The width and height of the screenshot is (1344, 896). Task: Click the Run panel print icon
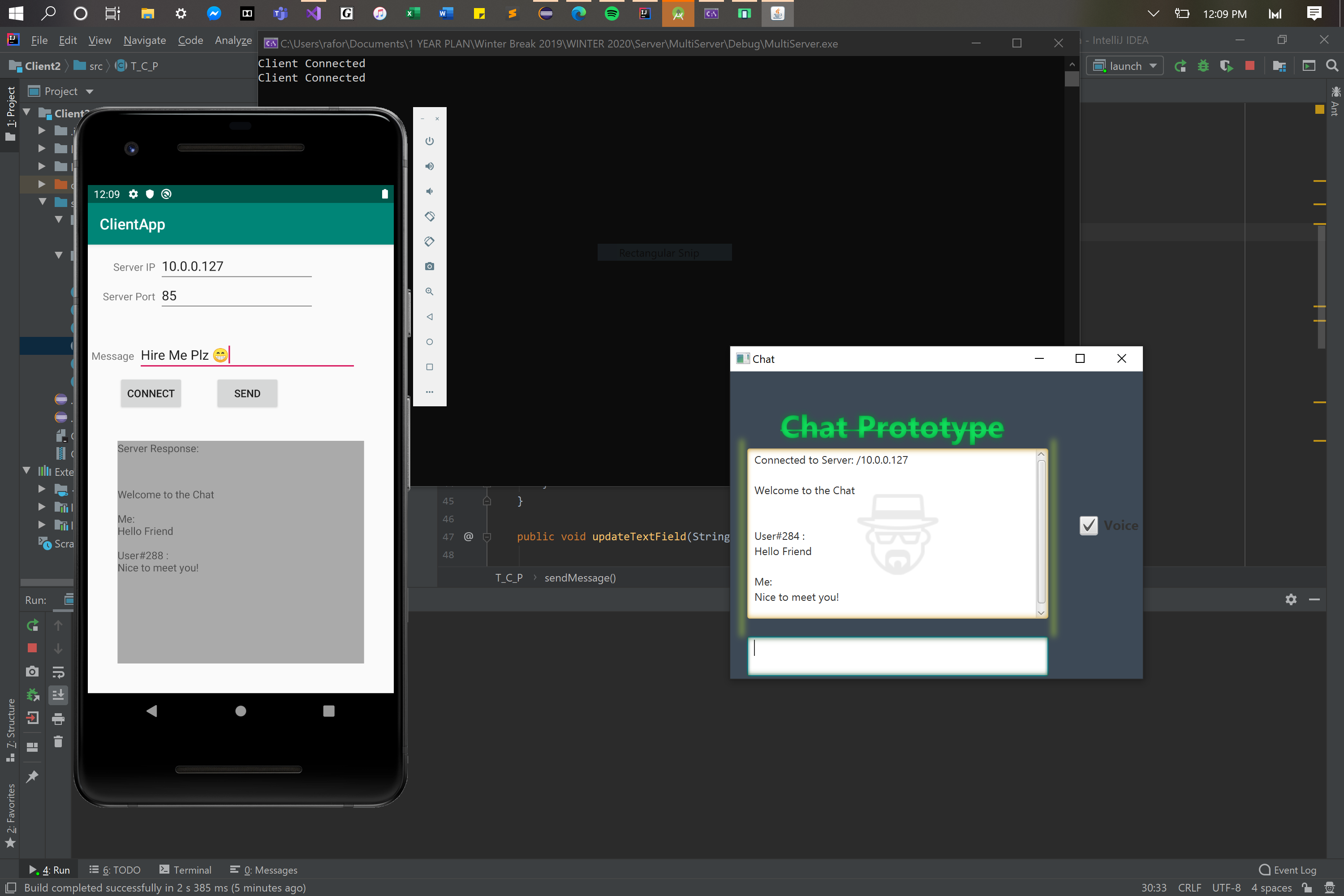58,719
